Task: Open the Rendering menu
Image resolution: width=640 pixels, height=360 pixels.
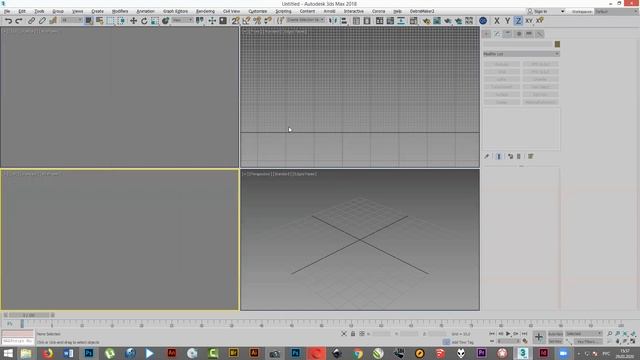Action: pos(205,11)
